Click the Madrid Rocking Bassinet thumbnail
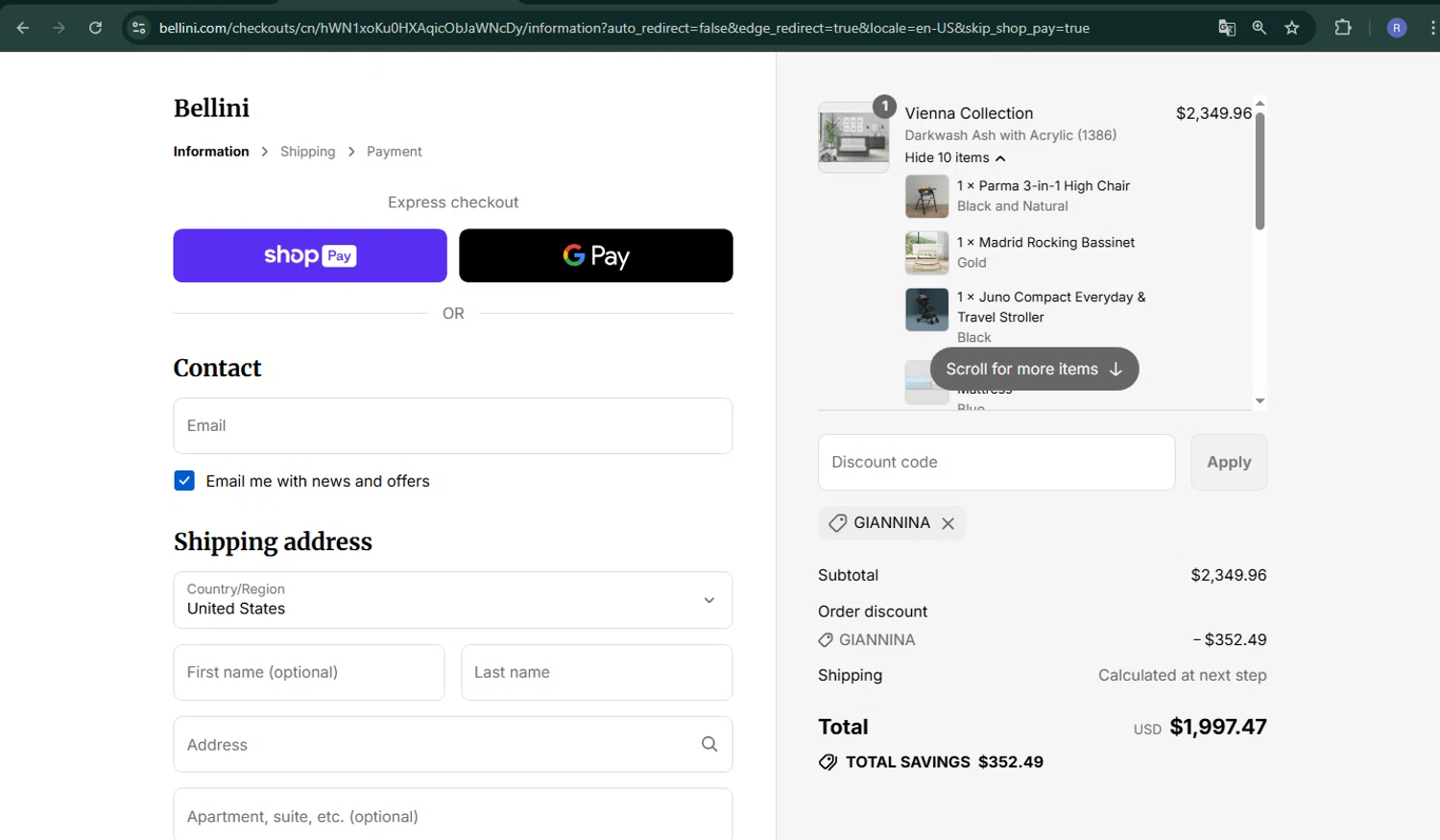This screenshot has width=1440, height=840. tap(926, 252)
